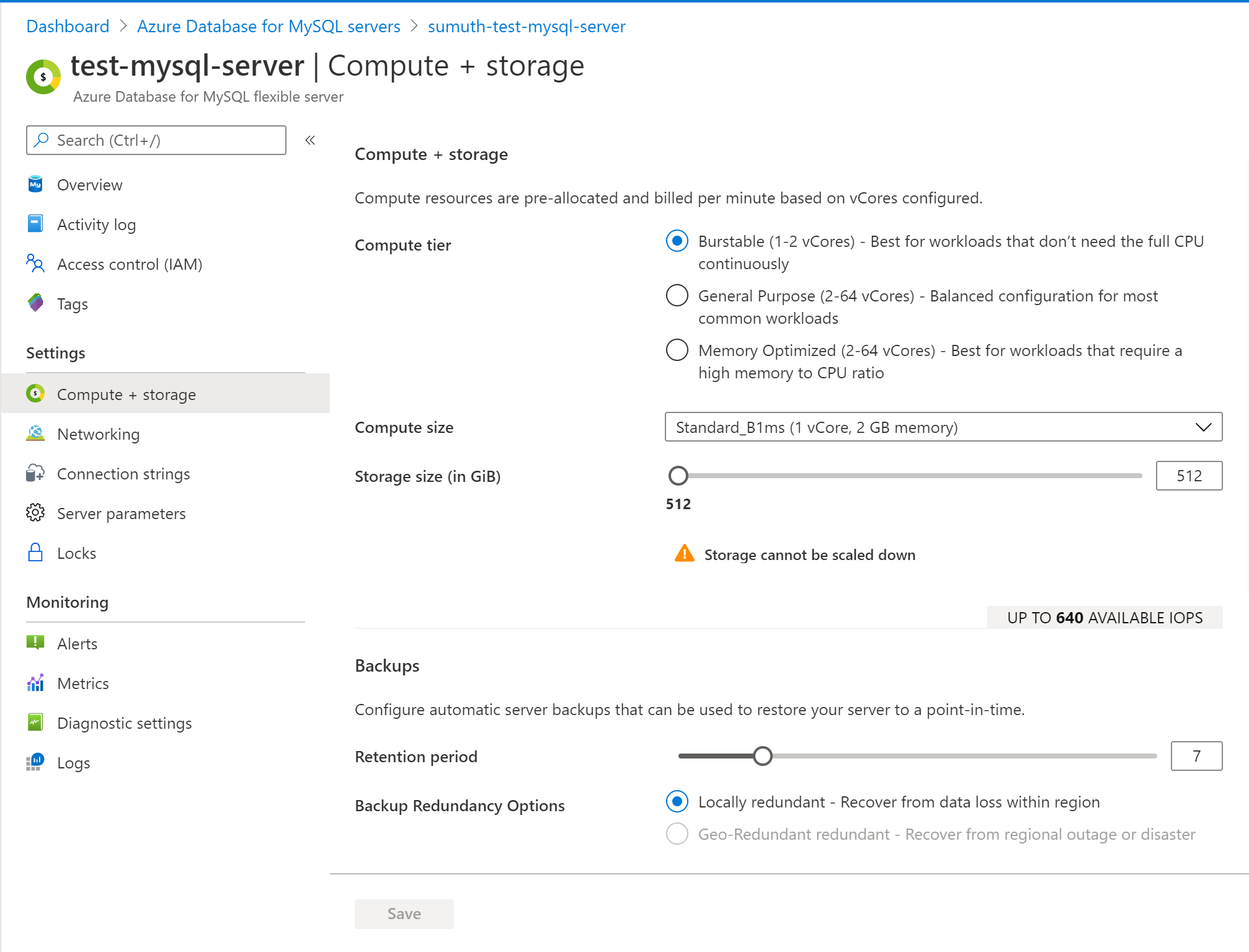Open Connection strings menu item
Screen dimensions: 1249x952
123,474
